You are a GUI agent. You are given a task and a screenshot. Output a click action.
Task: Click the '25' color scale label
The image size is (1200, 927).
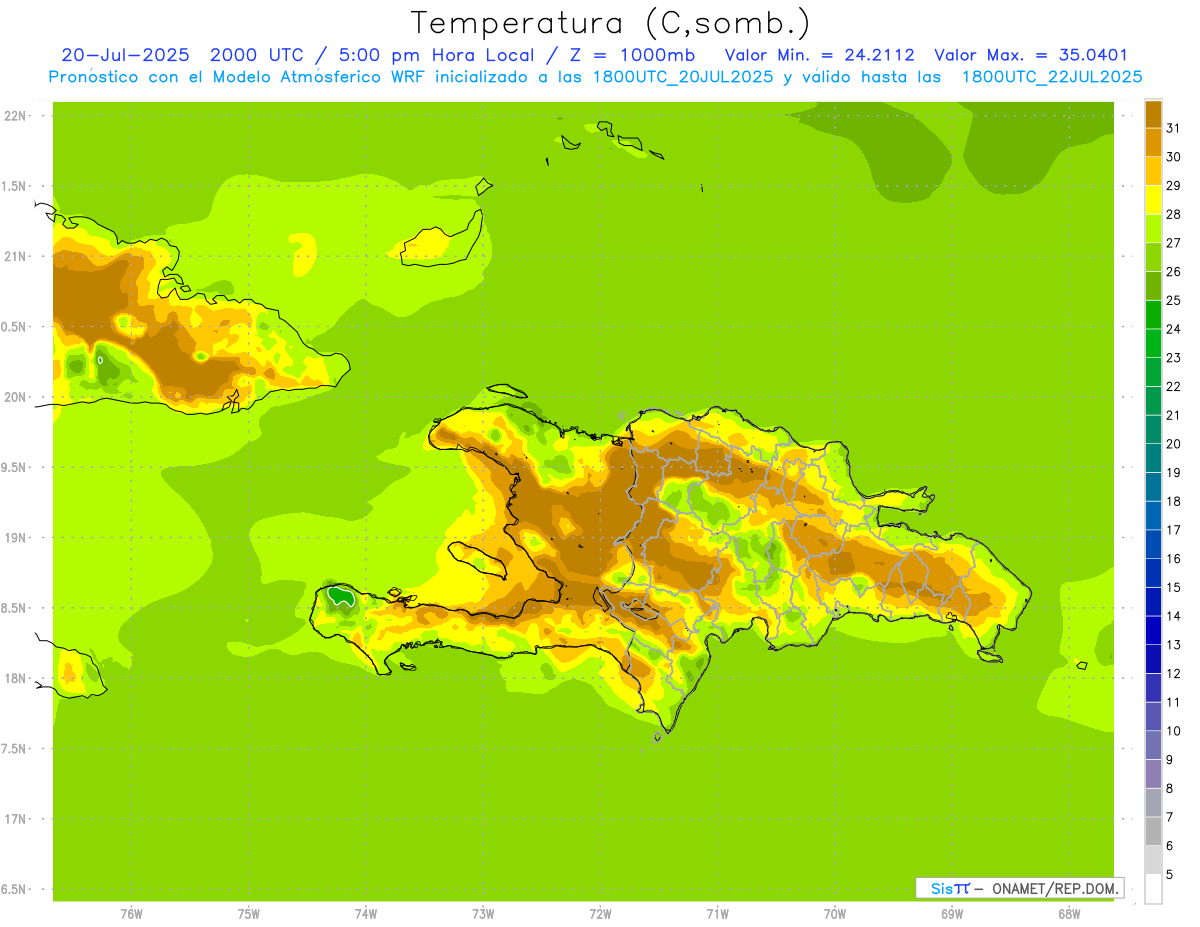(x=1174, y=300)
